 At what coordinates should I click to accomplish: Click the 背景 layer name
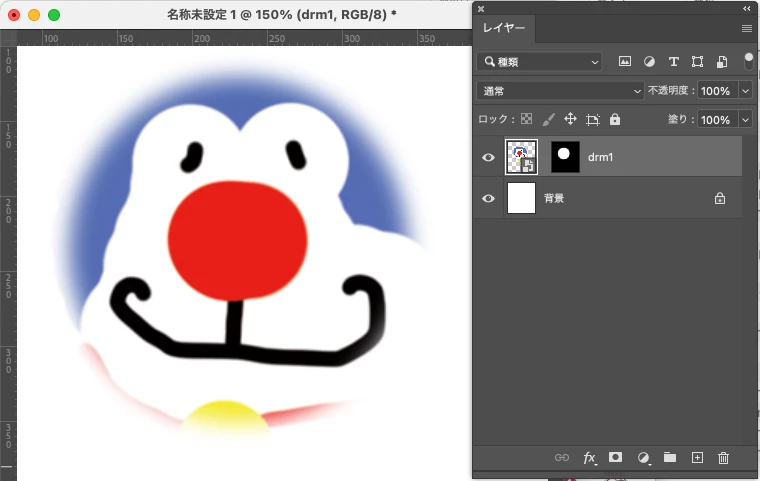(x=554, y=198)
